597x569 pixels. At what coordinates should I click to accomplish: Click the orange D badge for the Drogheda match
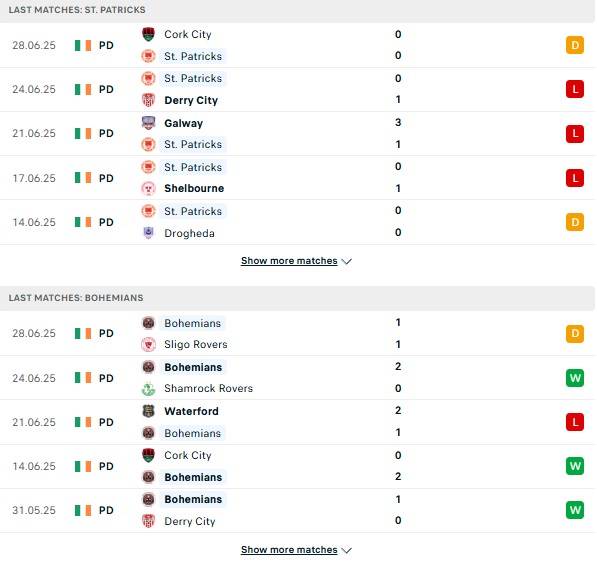(575, 222)
